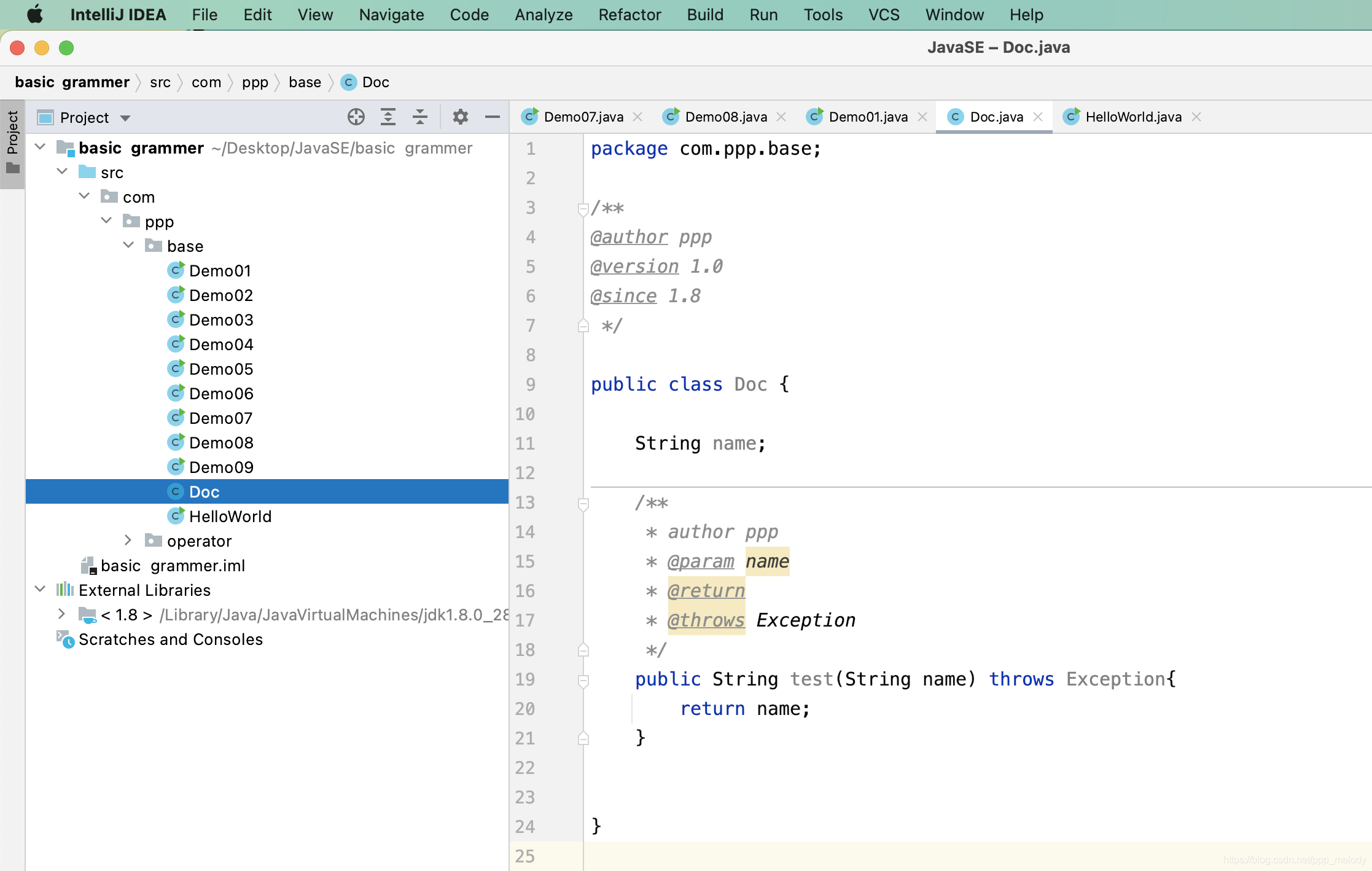Click the Expand All icon in Project panel
The width and height of the screenshot is (1372, 871).
388,117
